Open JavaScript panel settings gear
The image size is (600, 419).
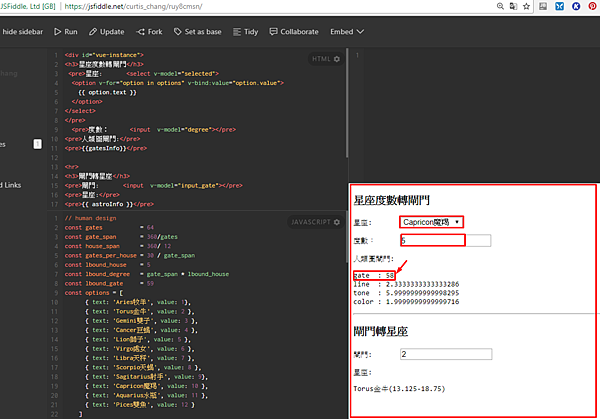pyautogui.click(x=337, y=222)
